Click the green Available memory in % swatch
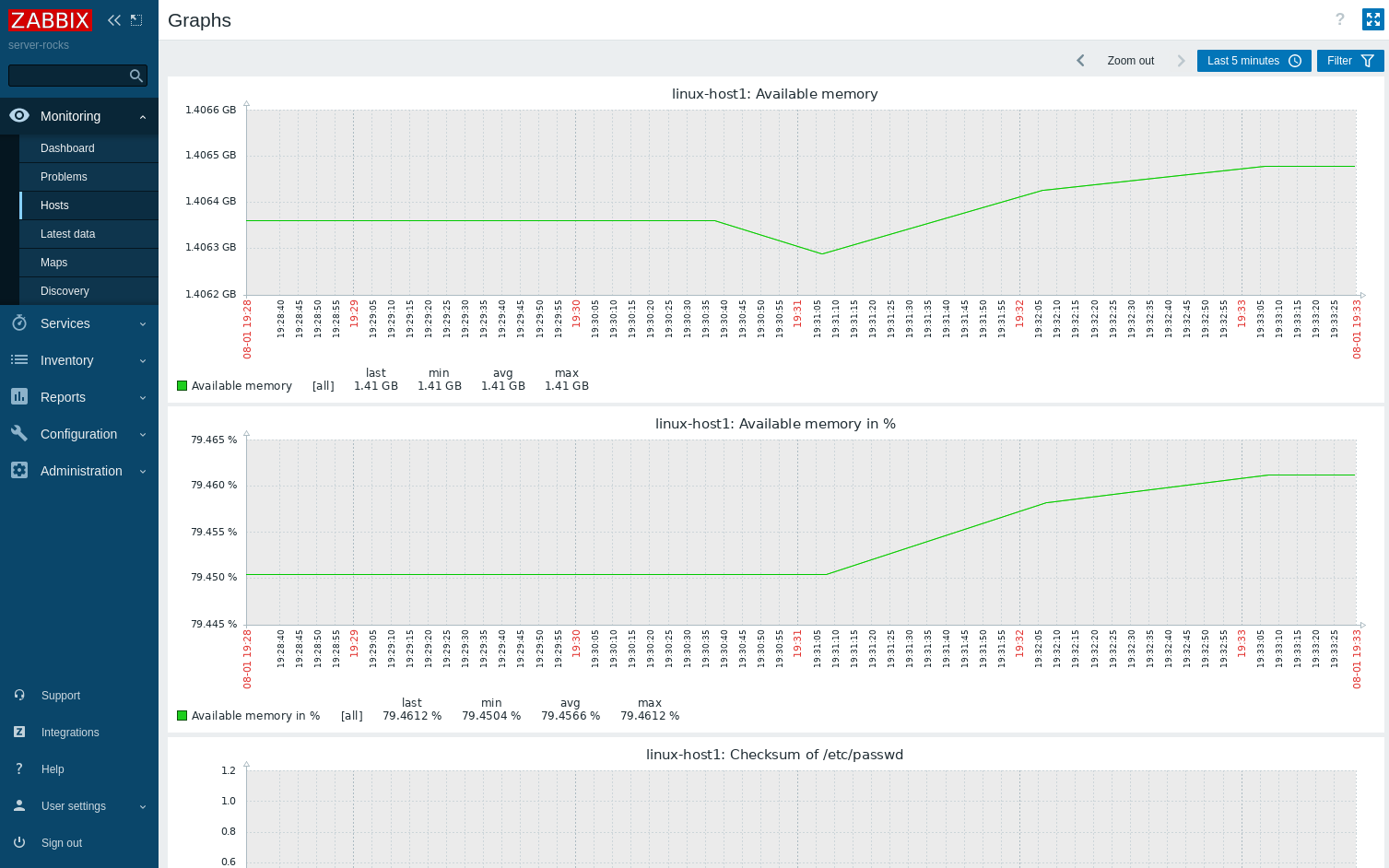 (182, 716)
